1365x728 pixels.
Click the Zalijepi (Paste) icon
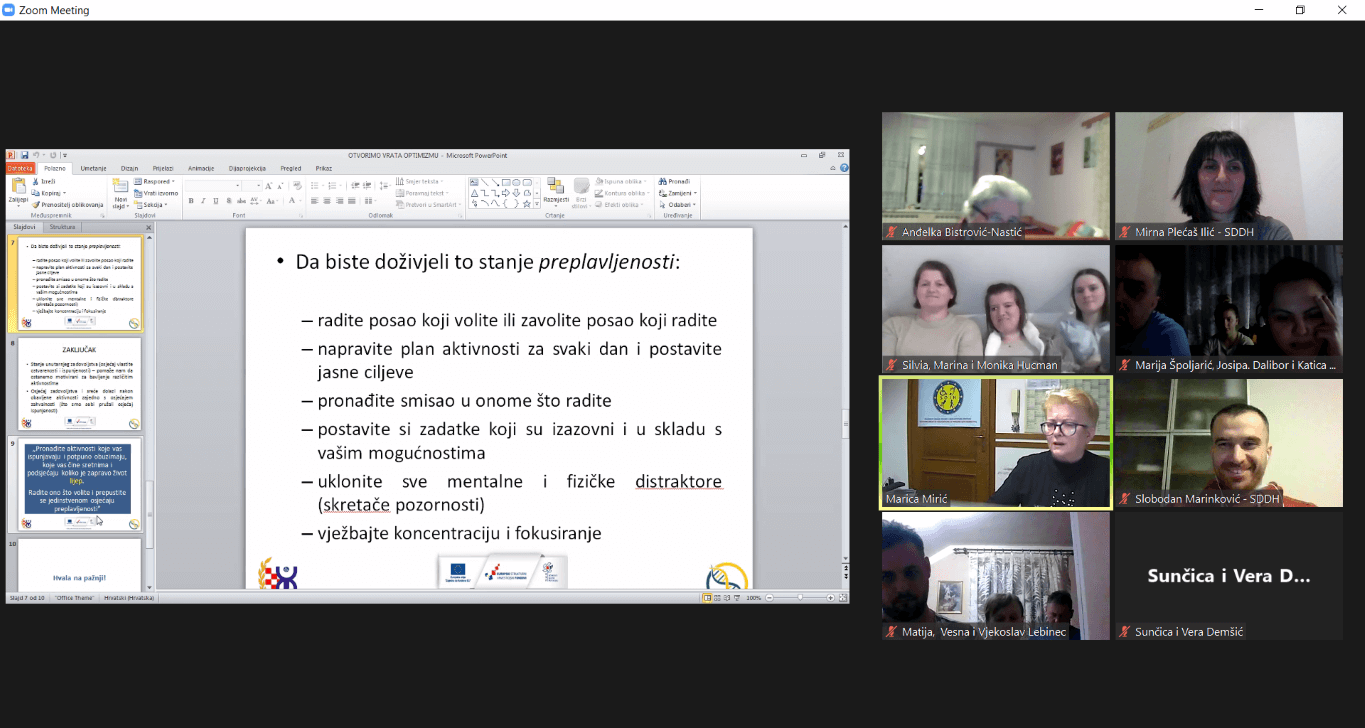[17, 188]
